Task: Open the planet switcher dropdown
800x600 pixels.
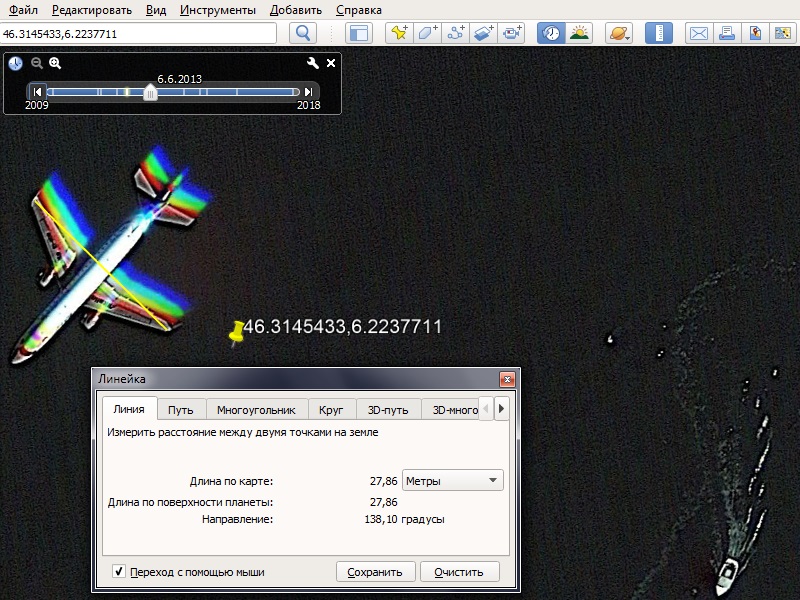Action: tap(619, 34)
